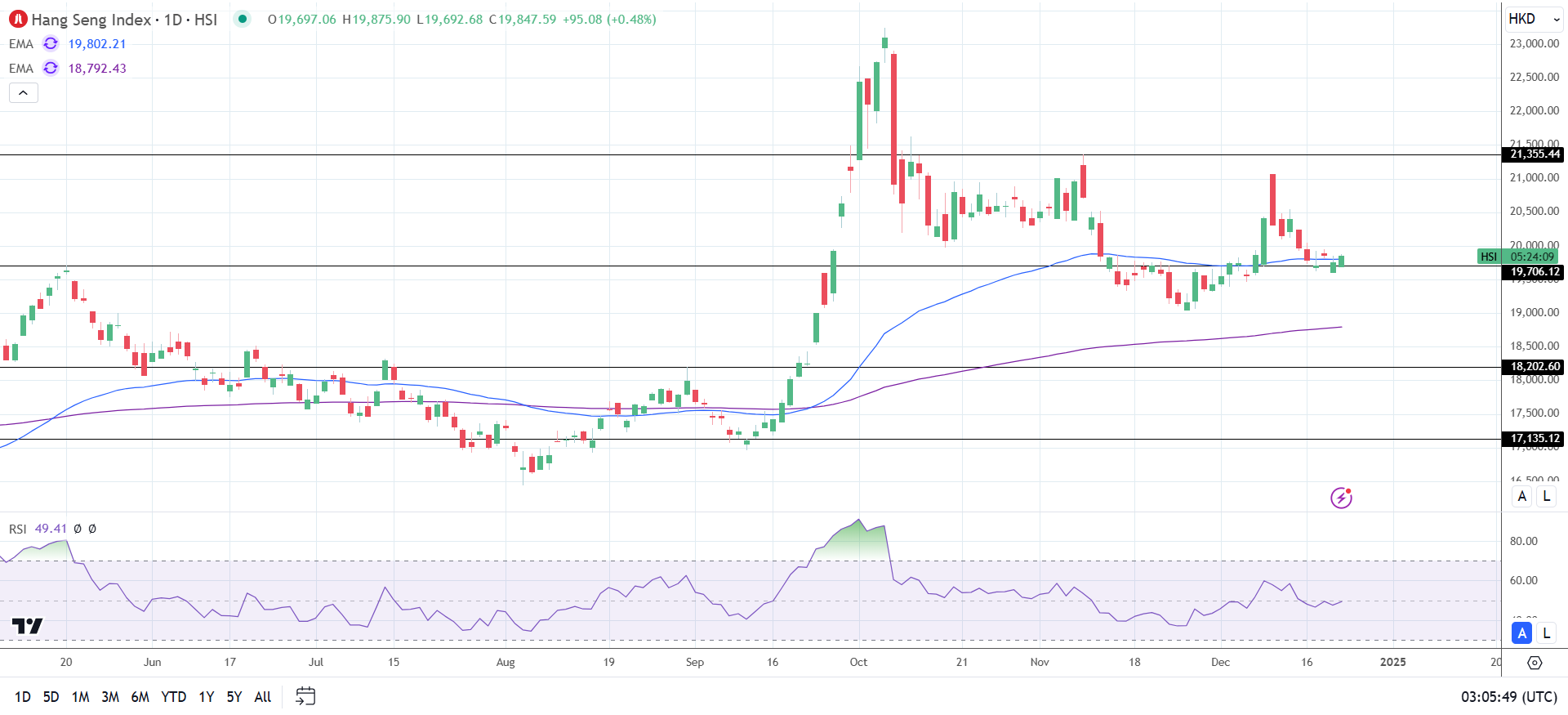Click the 18,202.60 horizontal line price label

tap(1533, 367)
